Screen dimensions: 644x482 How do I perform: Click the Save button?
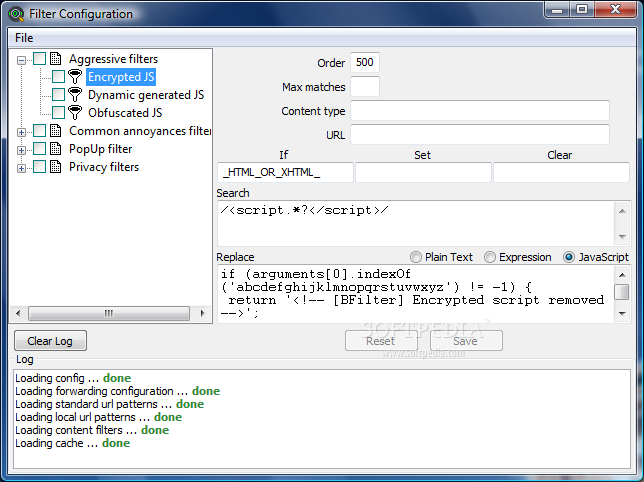coord(466,341)
